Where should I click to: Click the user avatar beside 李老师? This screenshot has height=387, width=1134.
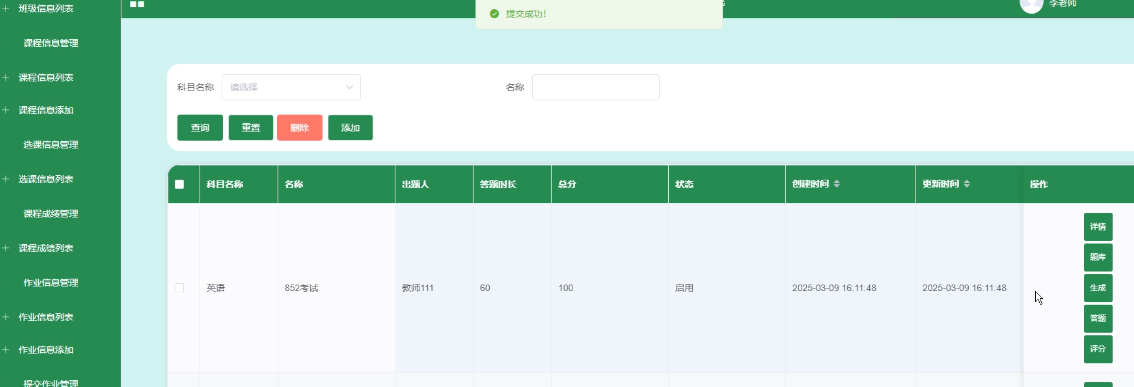[x=1031, y=4]
